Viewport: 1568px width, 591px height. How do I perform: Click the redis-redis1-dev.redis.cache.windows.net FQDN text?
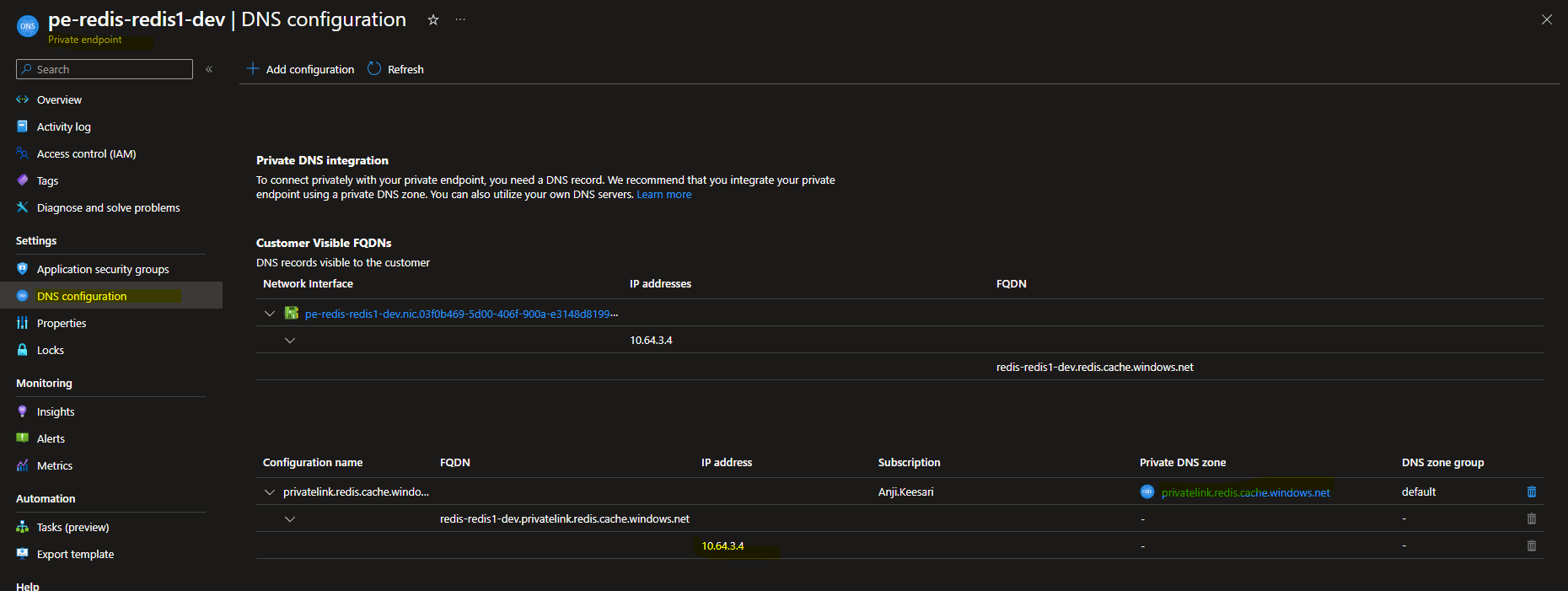[x=1095, y=367]
